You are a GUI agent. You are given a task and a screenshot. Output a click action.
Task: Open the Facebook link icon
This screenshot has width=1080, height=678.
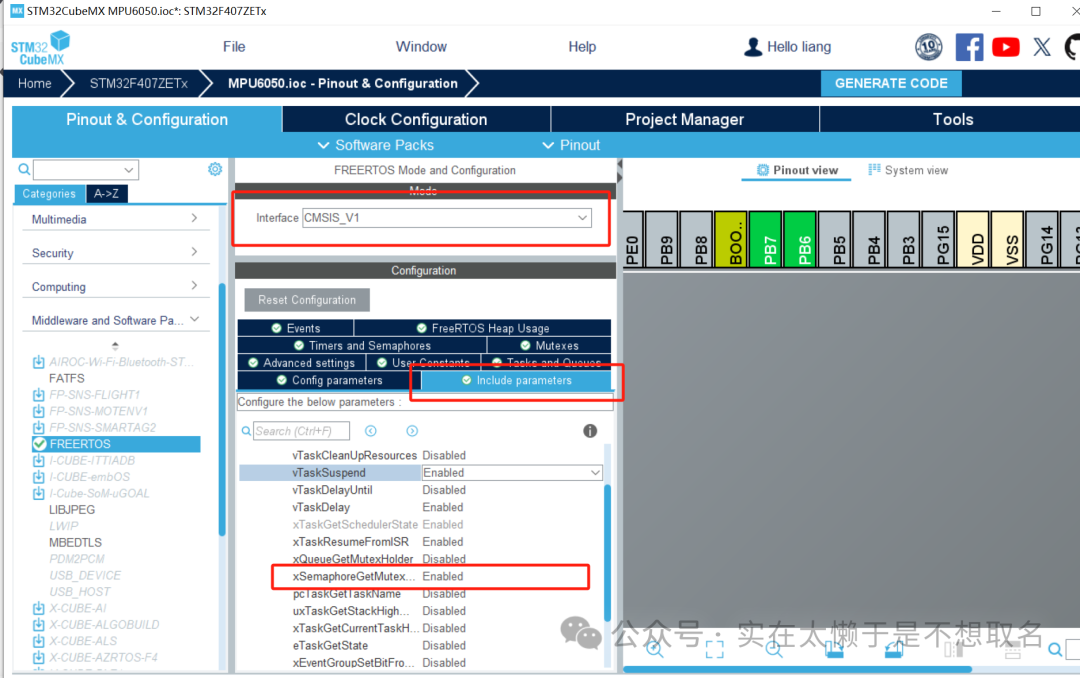pyautogui.click(x=969, y=47)
